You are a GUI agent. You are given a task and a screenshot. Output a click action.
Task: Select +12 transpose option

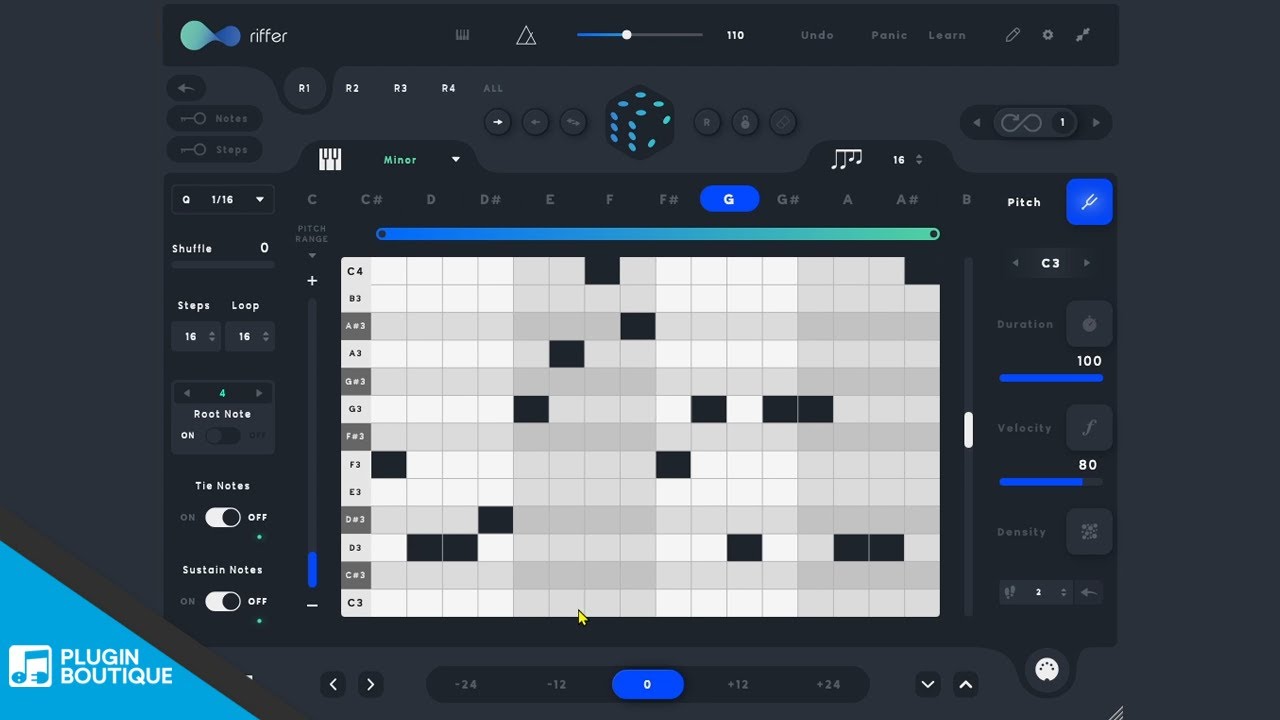click(738, 685)
